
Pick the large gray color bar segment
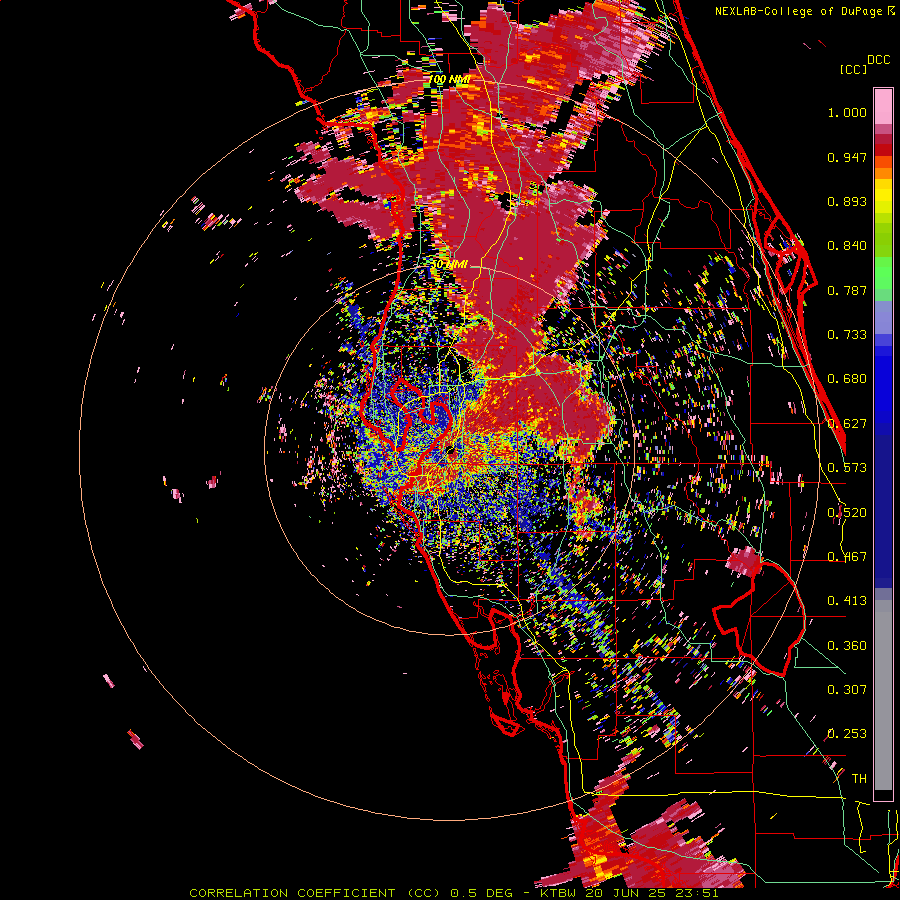[x=883, y=695]
